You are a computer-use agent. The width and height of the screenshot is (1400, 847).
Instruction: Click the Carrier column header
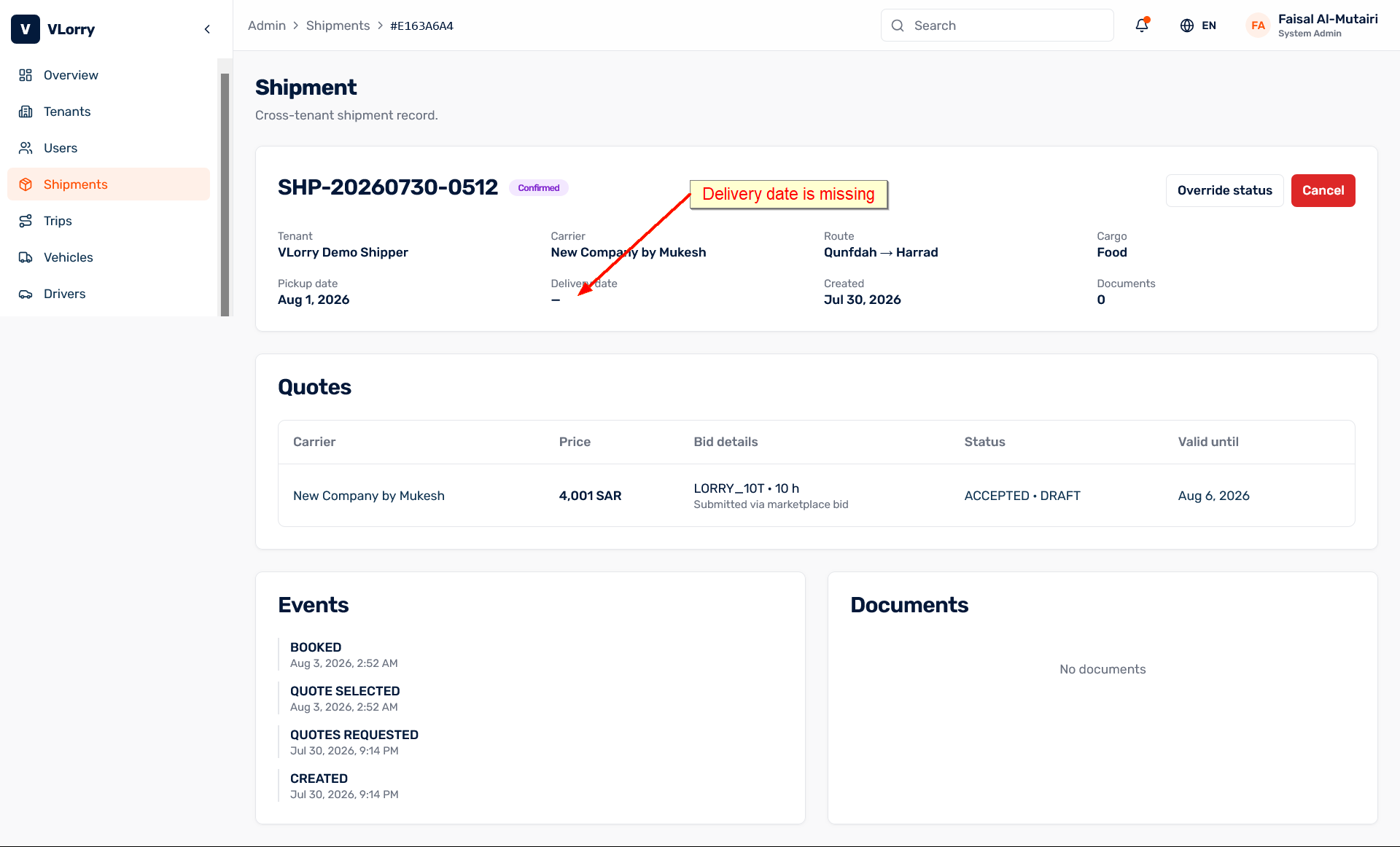[x=314, y=442]
